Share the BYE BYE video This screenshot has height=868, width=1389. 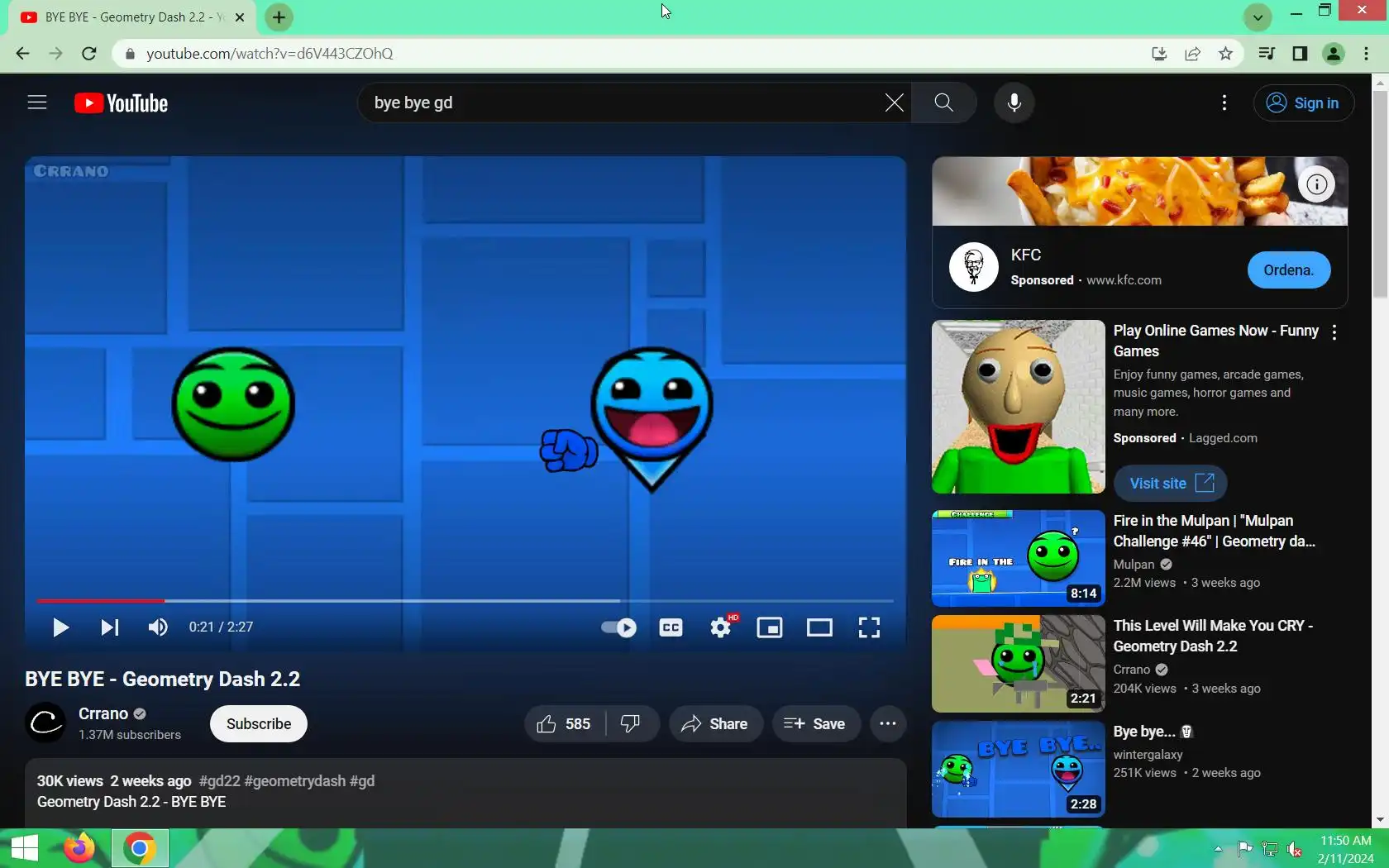pos(715,724)
